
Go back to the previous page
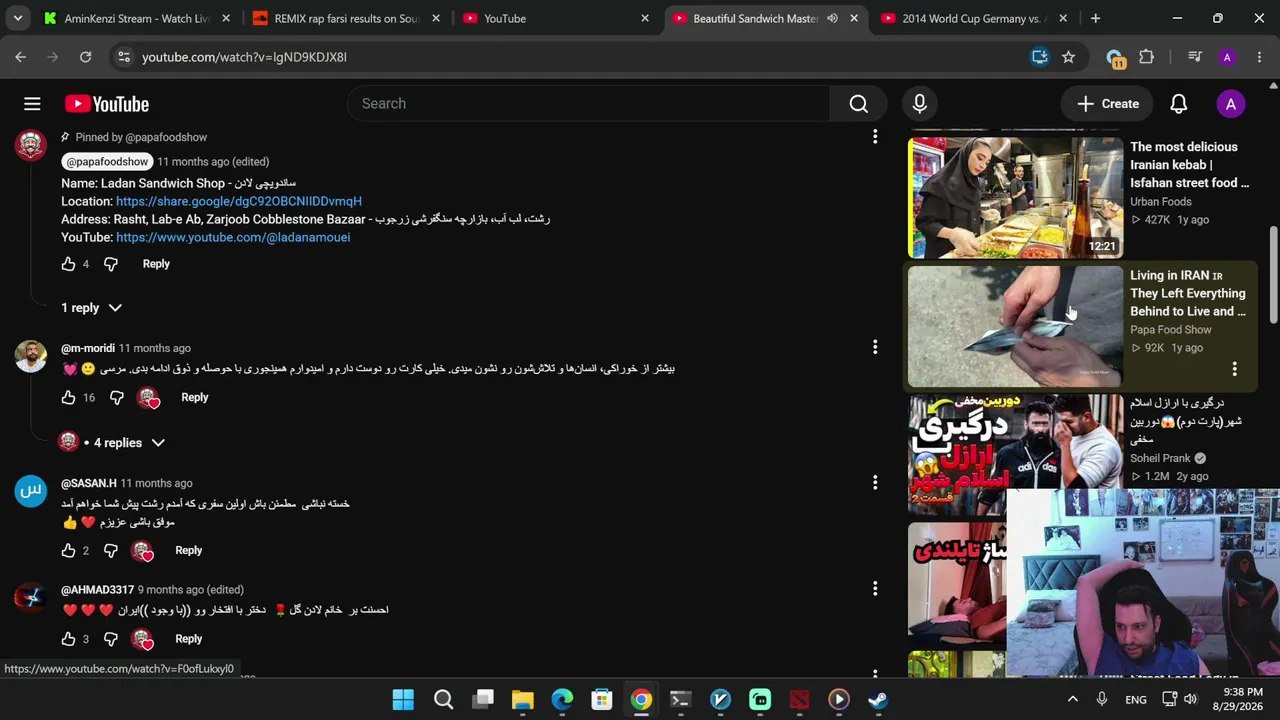(20, 57)
